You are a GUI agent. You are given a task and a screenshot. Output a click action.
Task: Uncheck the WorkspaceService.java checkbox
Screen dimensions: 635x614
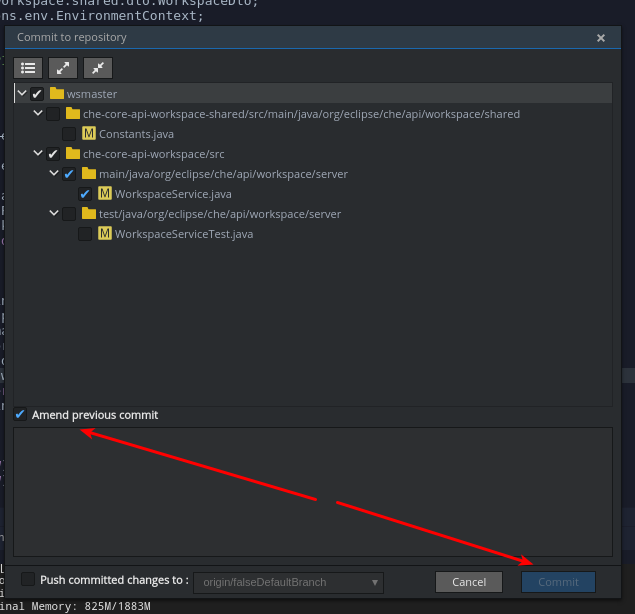[85, 194]
